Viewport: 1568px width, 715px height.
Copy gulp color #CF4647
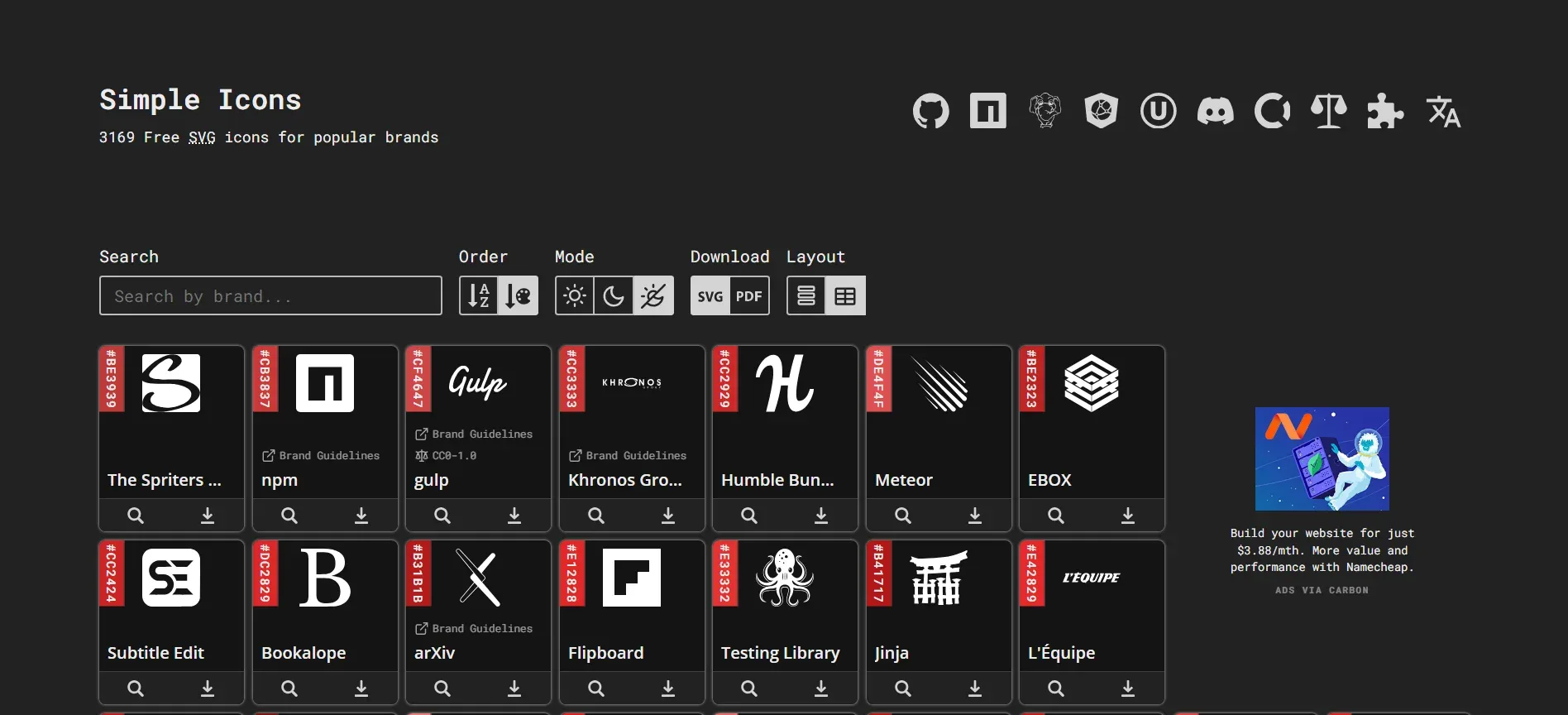[418, 379]
